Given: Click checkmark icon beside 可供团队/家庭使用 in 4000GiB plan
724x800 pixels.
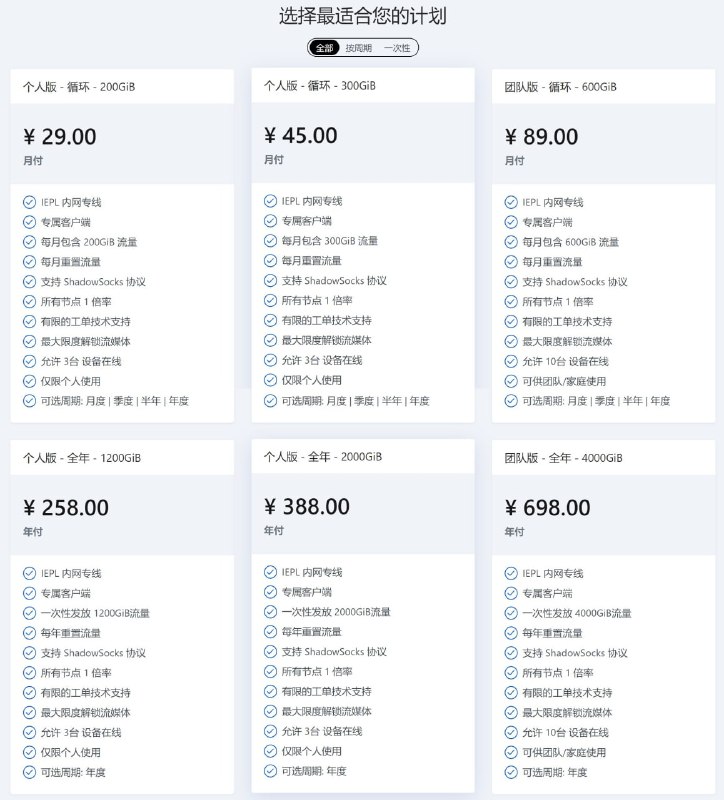Looking at the screenshot, I should [x=511, y=752].
